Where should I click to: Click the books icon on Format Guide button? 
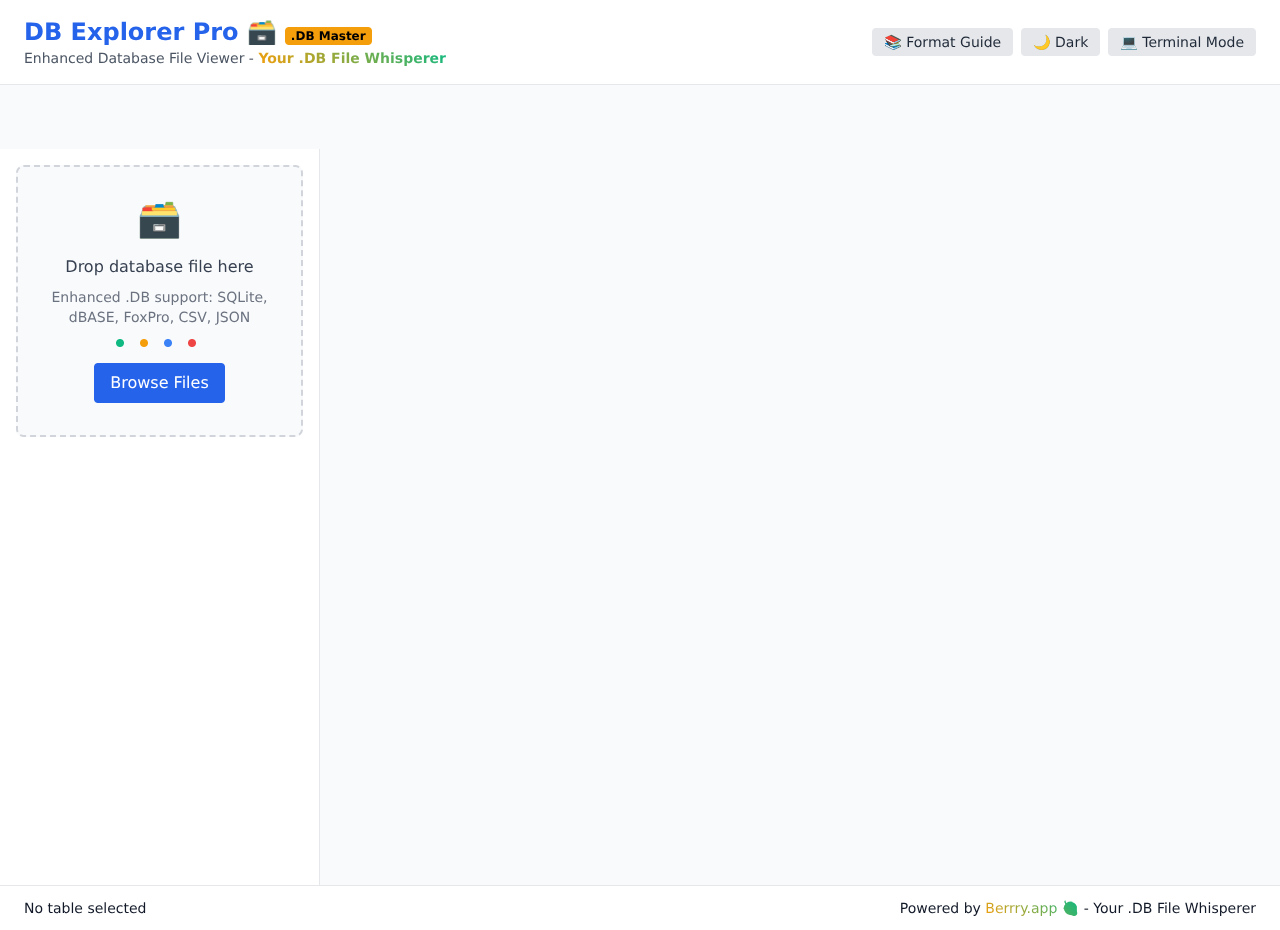point(893,42)
